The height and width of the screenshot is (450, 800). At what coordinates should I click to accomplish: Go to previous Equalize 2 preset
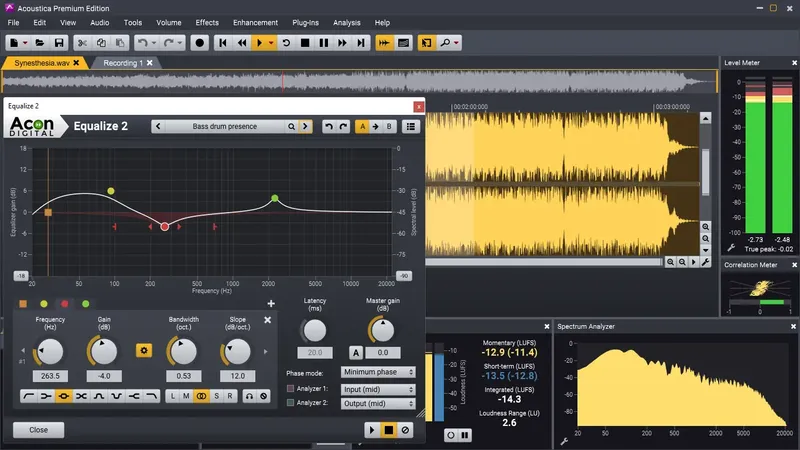(x=158, y=127)
